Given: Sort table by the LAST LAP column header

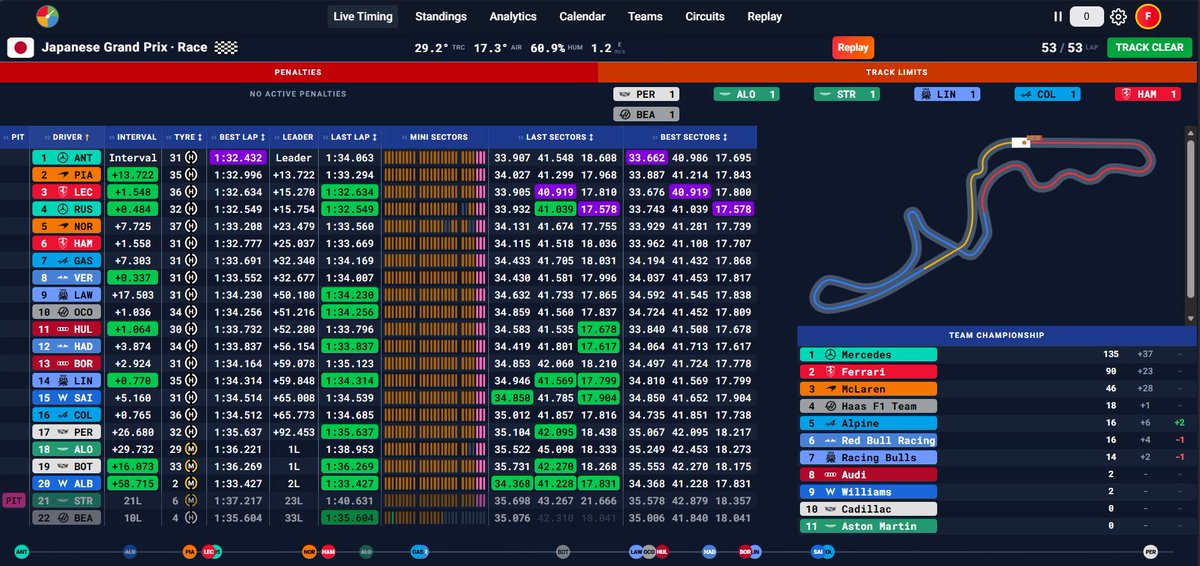Looking at the screenshot, I should 350,137.
